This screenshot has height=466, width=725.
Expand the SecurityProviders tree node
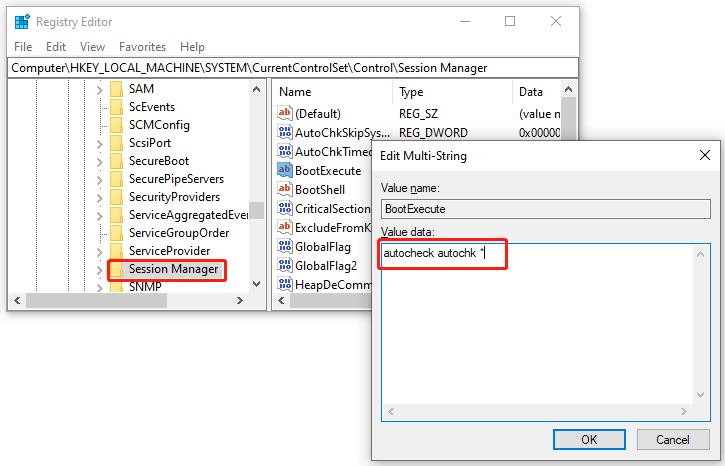[x=100, y=197]
